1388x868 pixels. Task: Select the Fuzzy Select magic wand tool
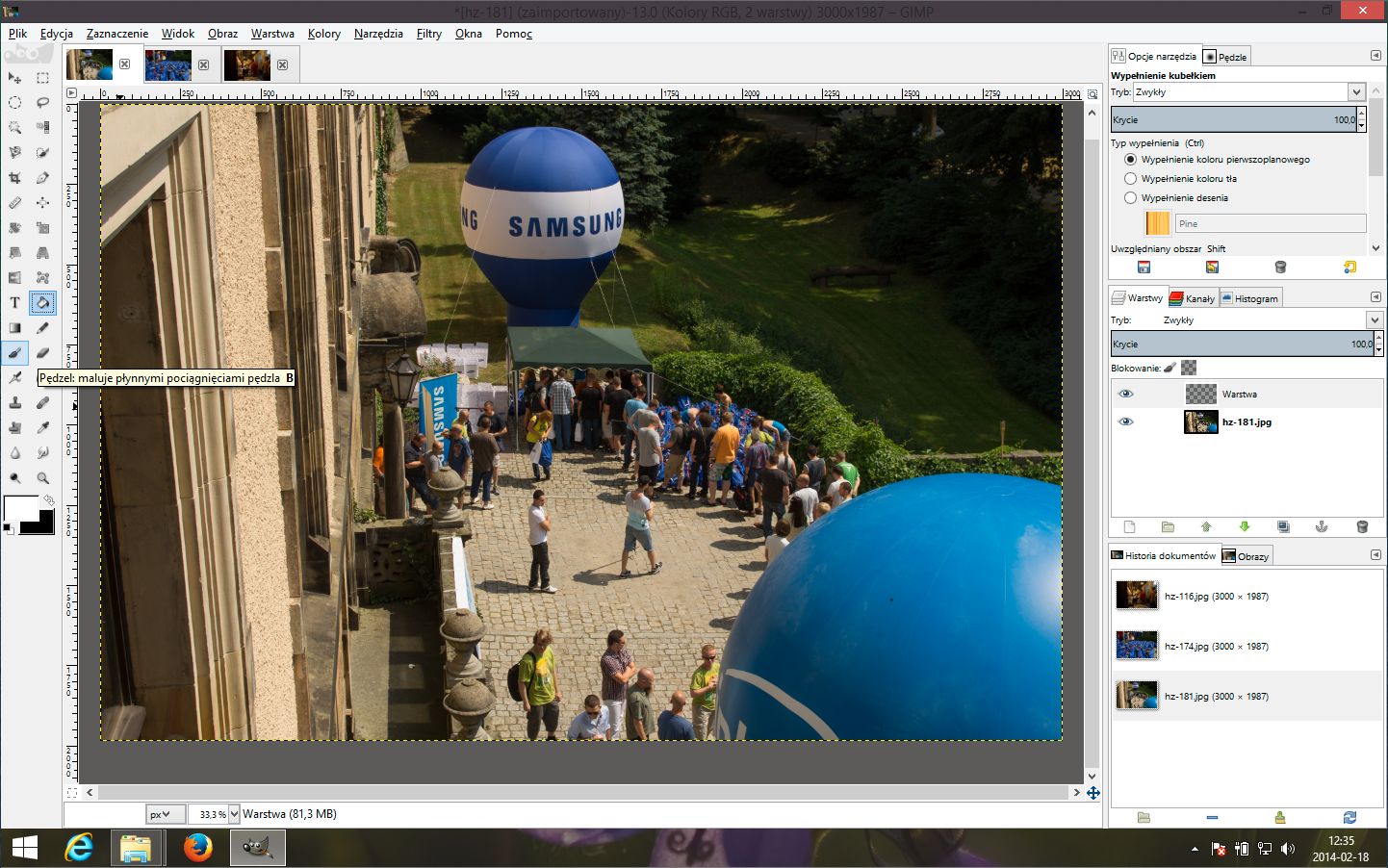(x=15, y=128)
